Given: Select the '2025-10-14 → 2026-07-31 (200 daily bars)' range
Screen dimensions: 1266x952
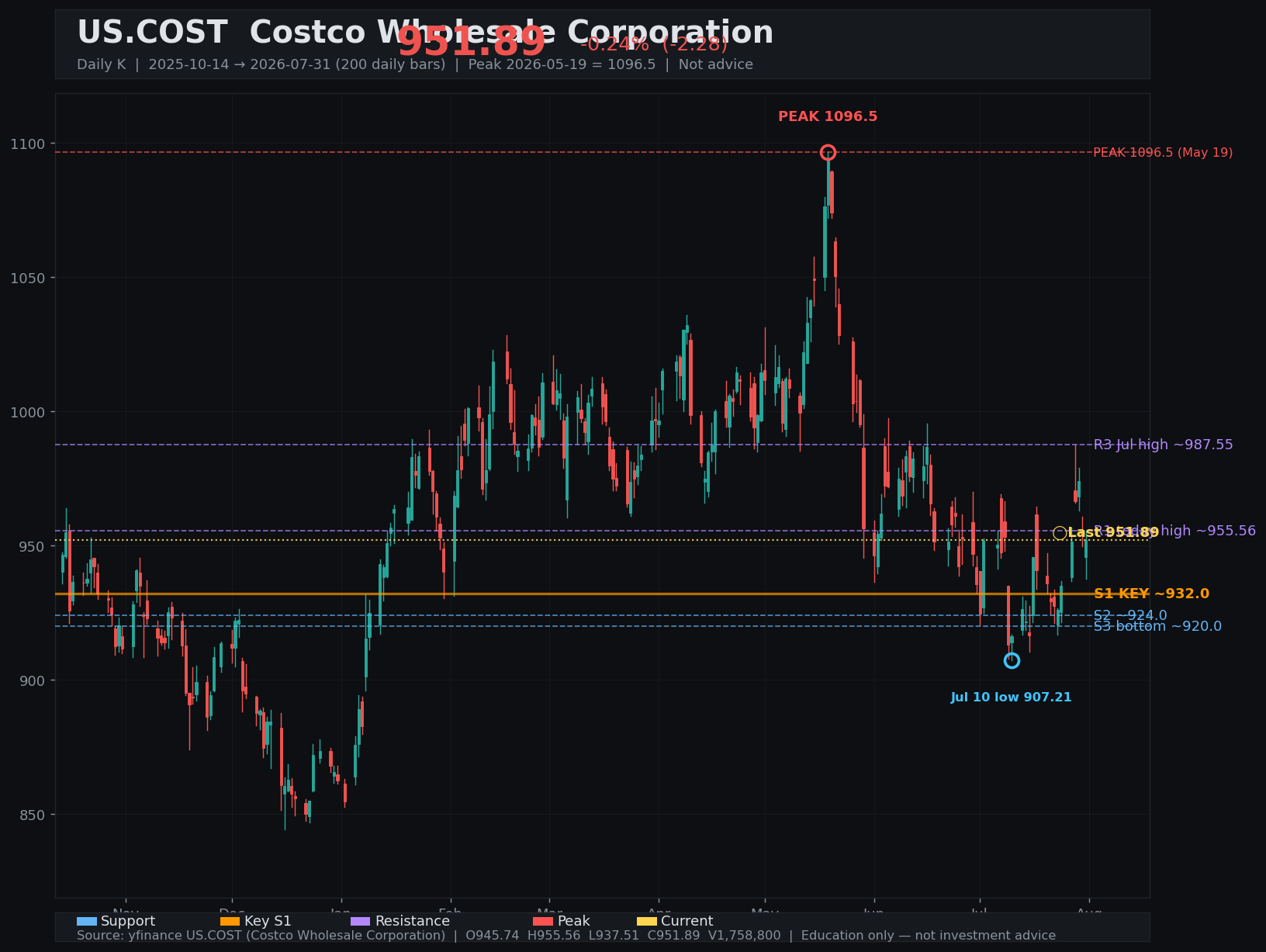Looking at the screenshot, I should [x=297, y=64].
